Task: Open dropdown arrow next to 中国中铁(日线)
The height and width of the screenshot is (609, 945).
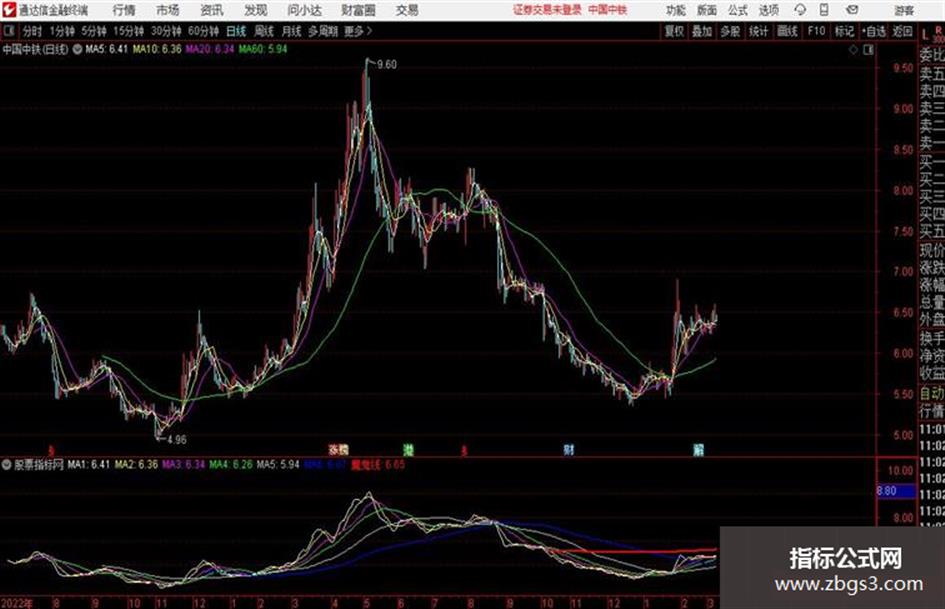Action: pyautogui.click(x=77, y=49)
